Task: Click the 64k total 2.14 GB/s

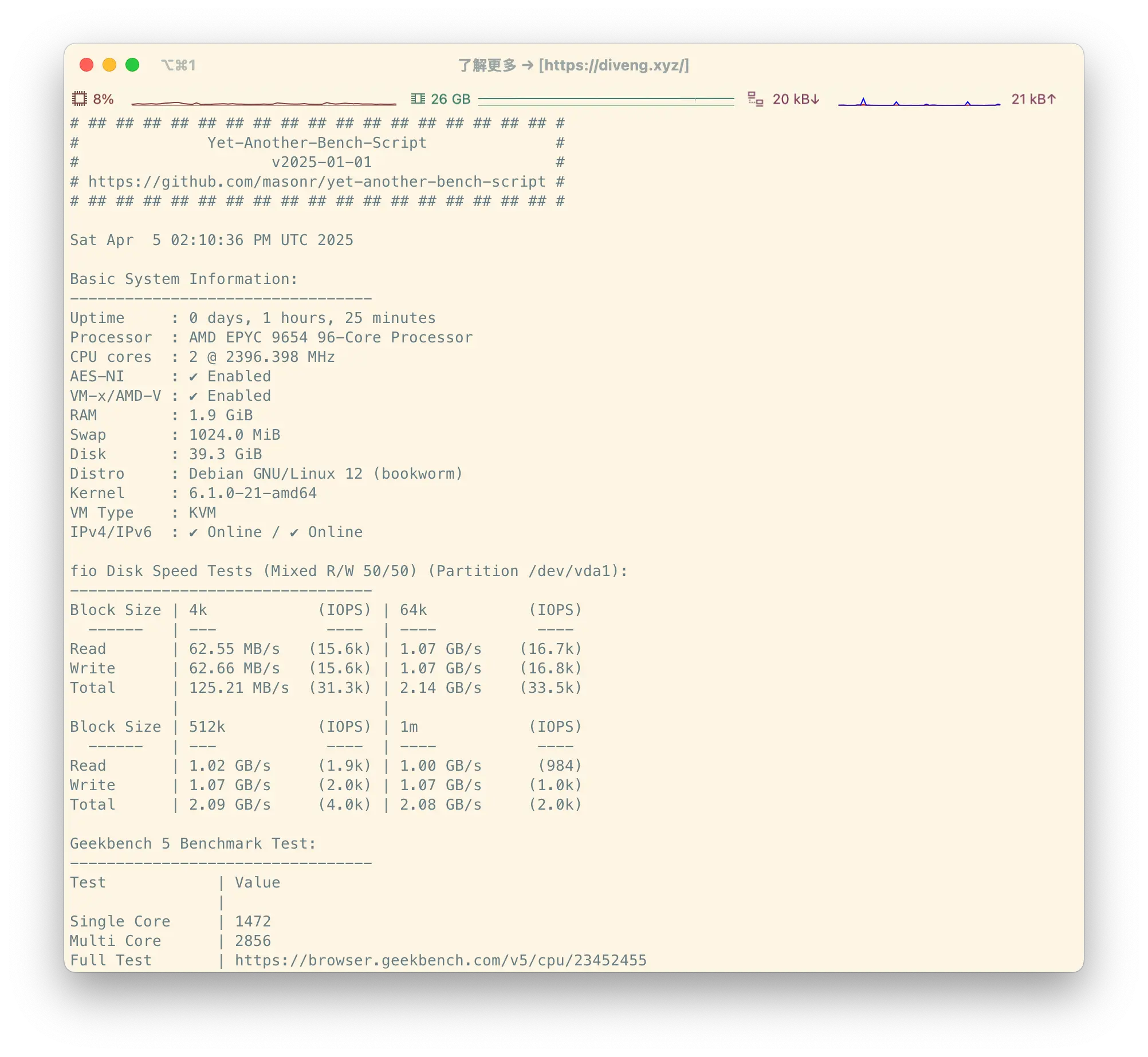Action: click(441, 688)
